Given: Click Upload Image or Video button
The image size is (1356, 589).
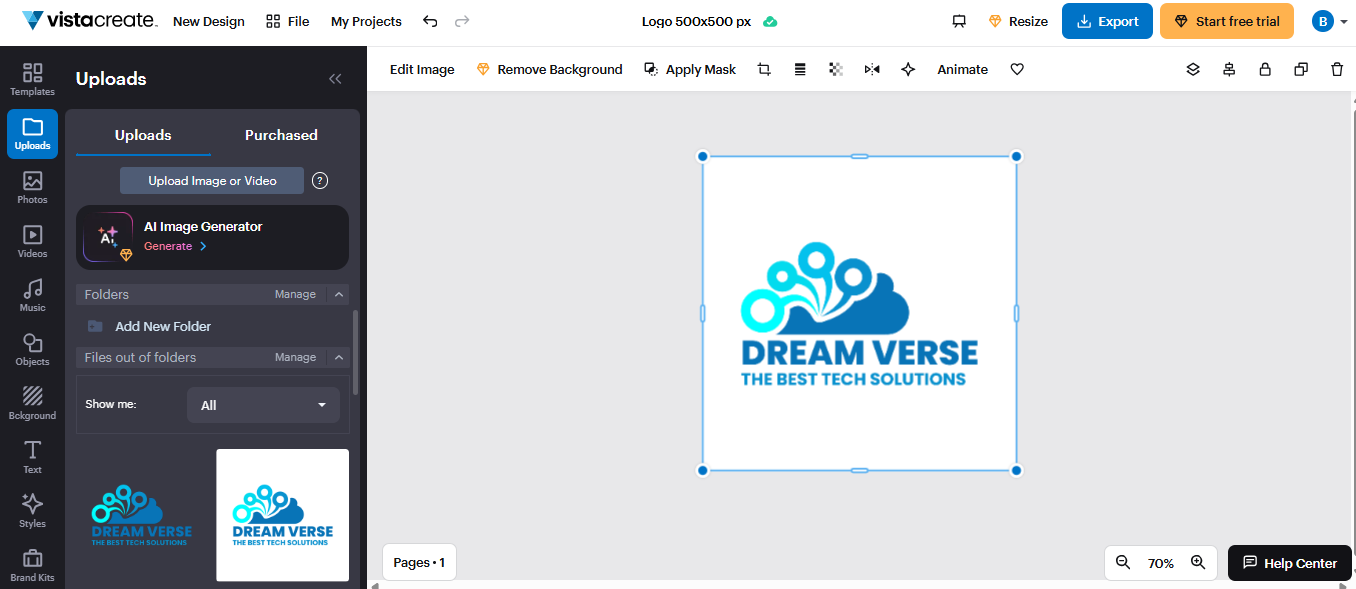Looking at the screenshot, I should click(x=212, y=181).
